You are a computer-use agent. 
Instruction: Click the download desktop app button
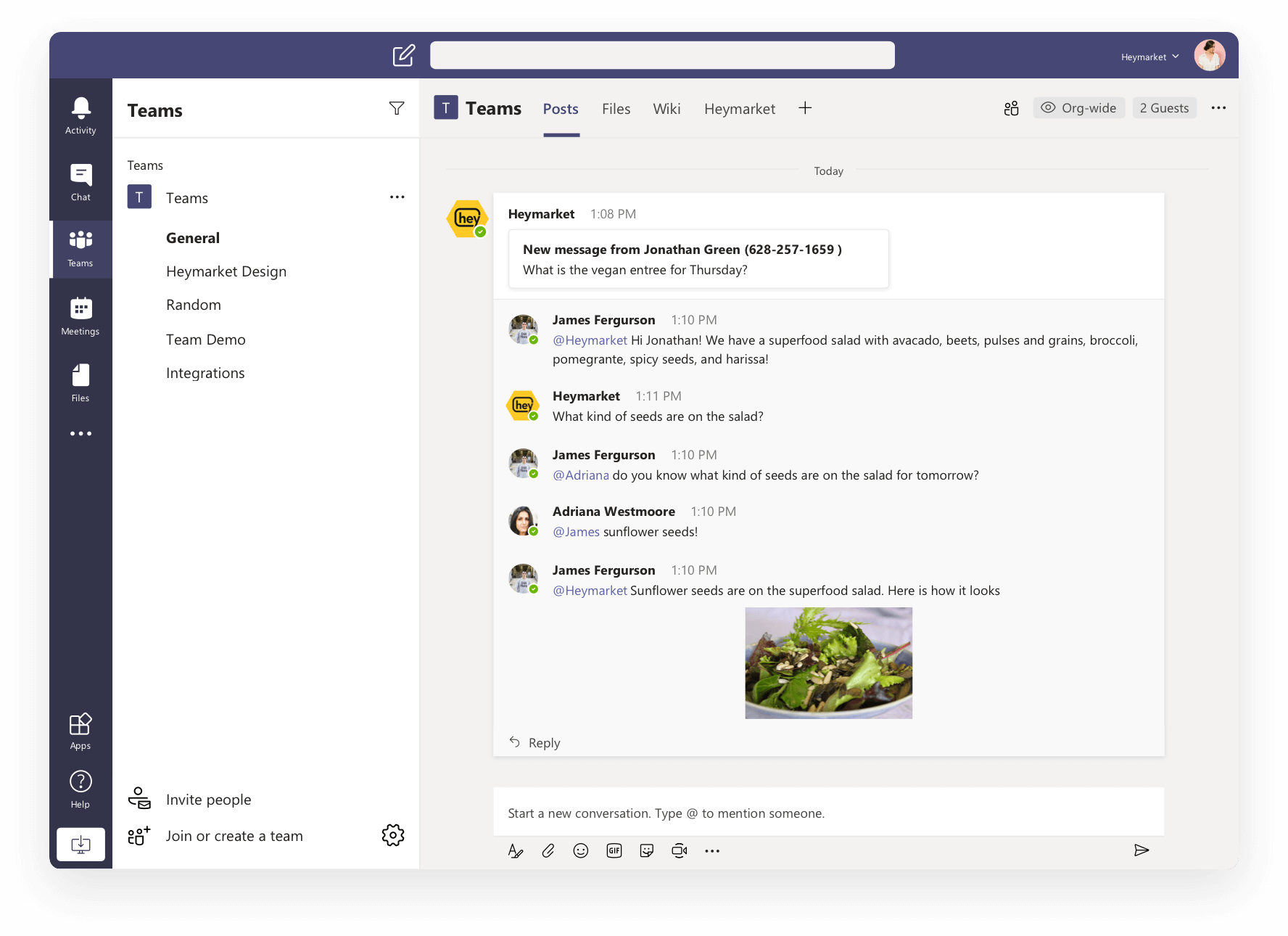click(80, 844)
